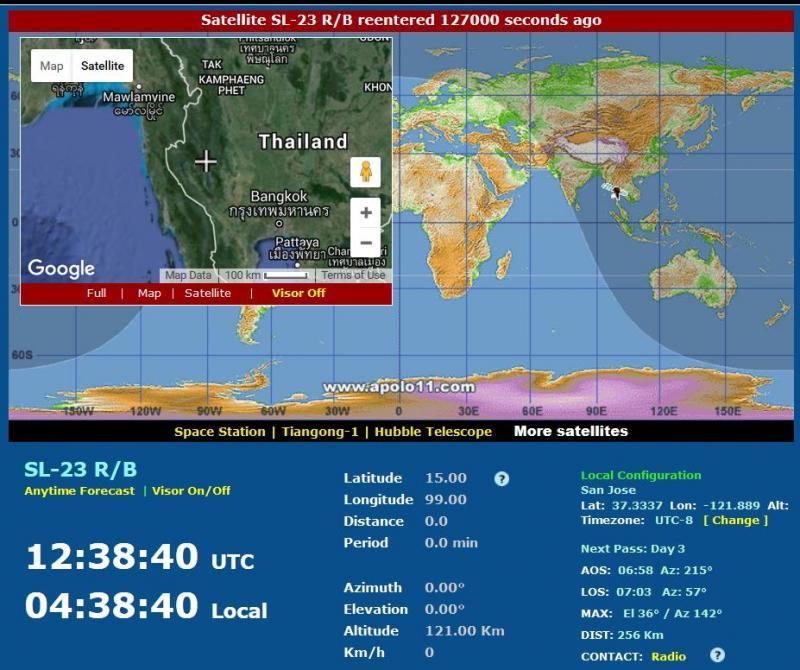Click Map Data link on map

[x=188, y=275]
